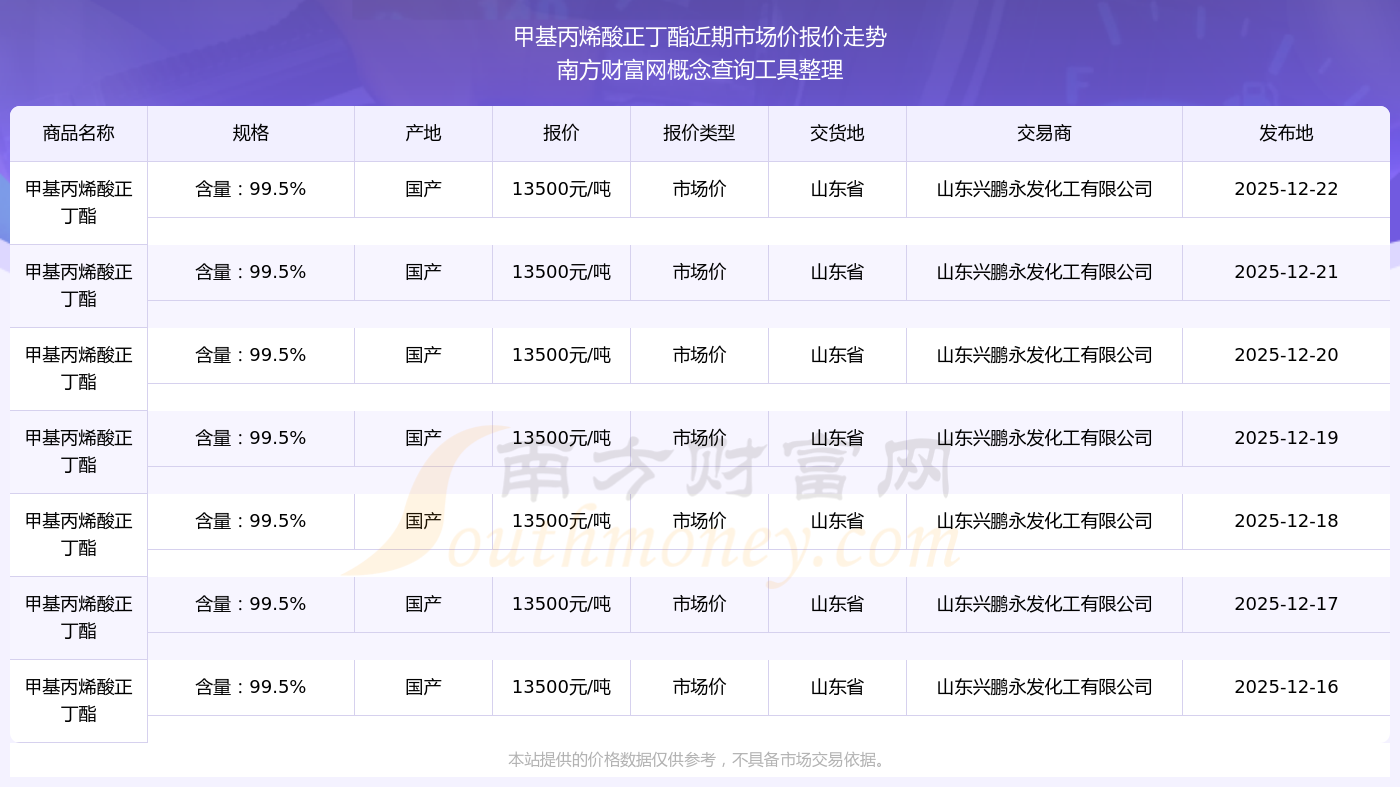
Task: Click 国产 in the 2025-12-21 row
Action: (424, 272)
